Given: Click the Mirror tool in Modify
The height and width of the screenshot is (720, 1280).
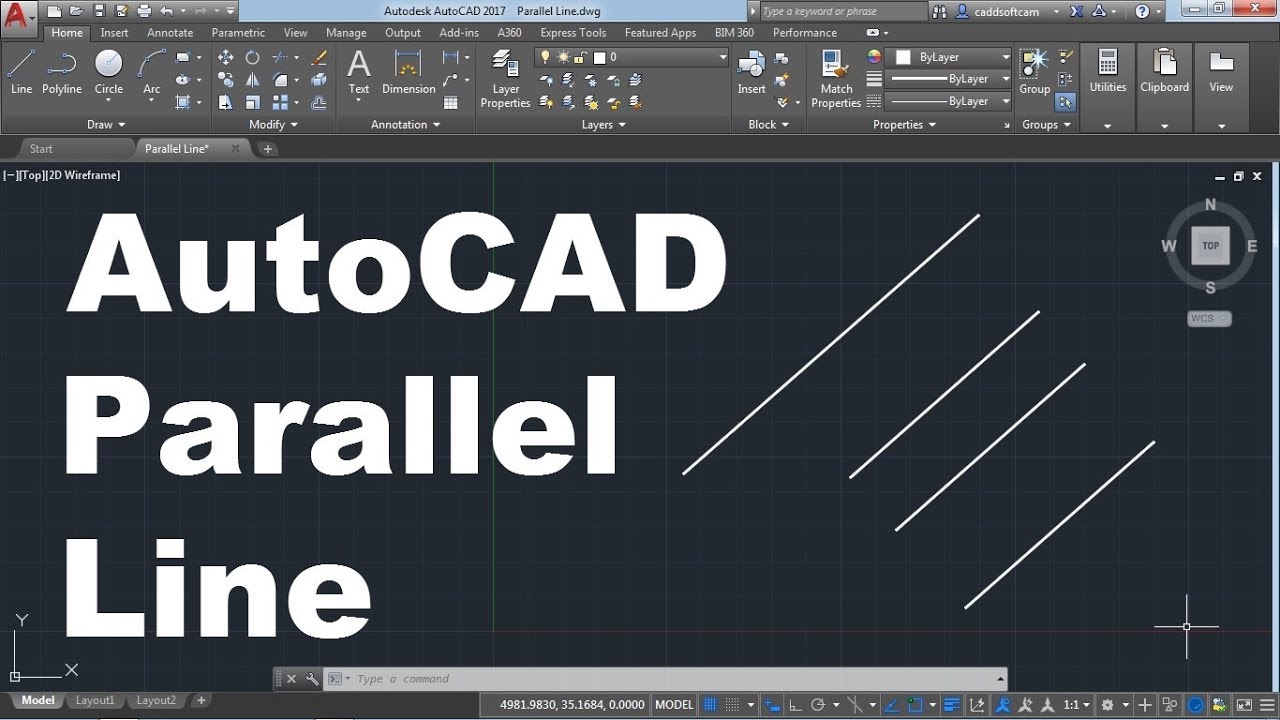Looking at the screenshot, I should (x=253, y=80).
